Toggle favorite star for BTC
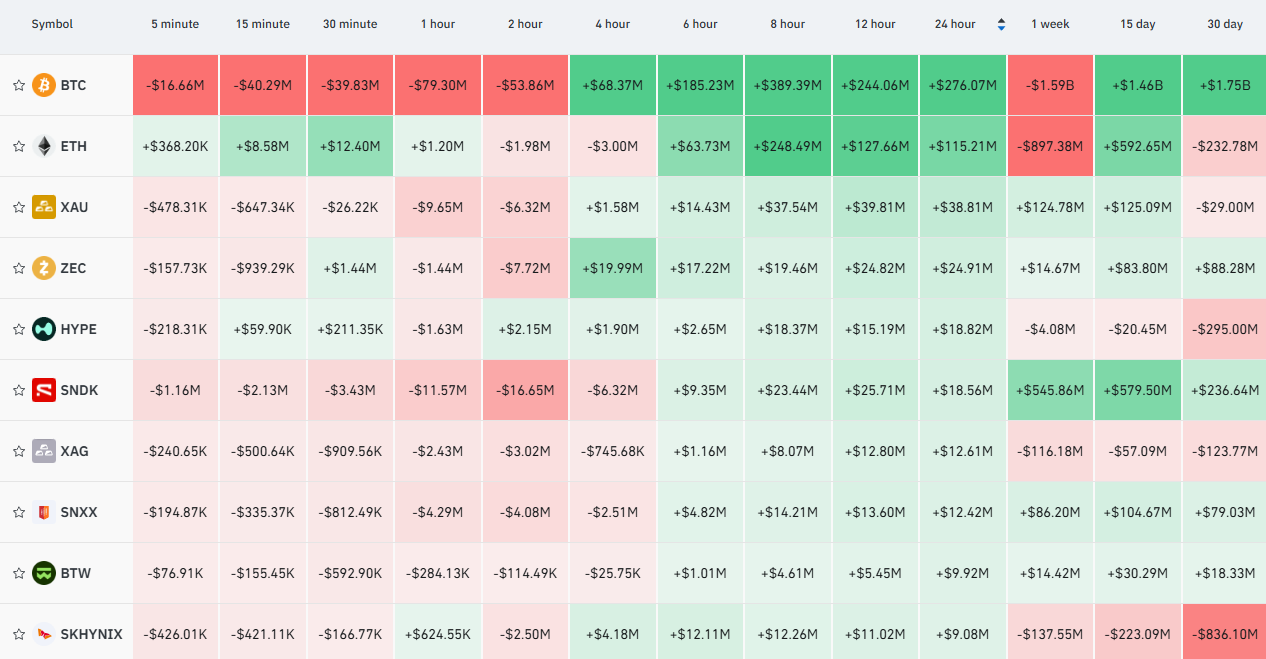The image size is (1266, 659). click(x=18, y=85)
